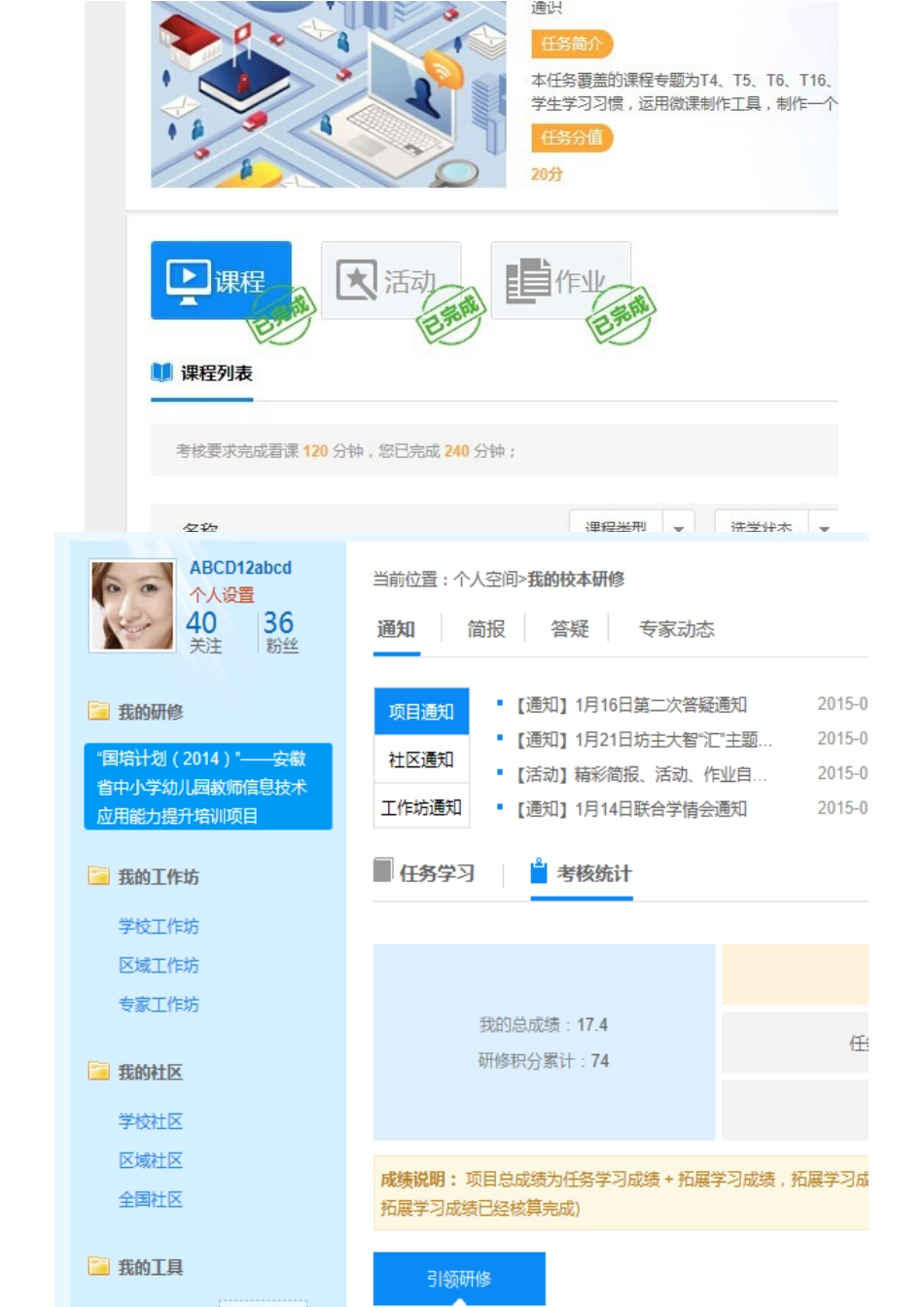View the 36 粉丝 followers count
This screenshot has height=1307, width=924.
point(280,631)
